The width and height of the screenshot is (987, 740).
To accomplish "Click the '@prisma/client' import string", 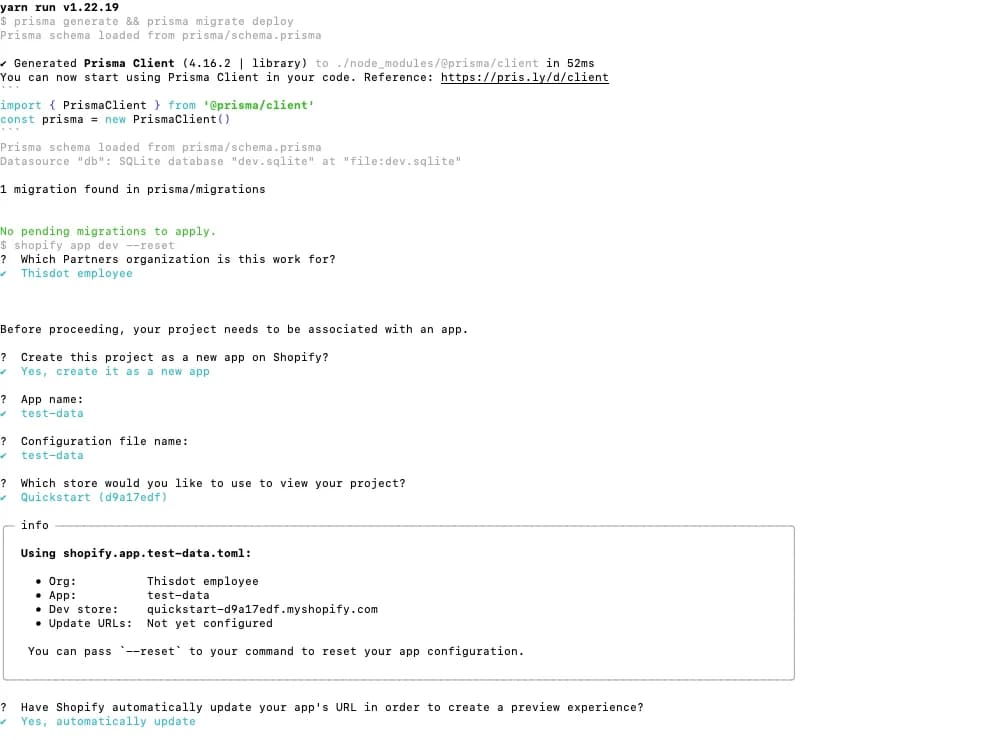I will (x=259, y=106).
